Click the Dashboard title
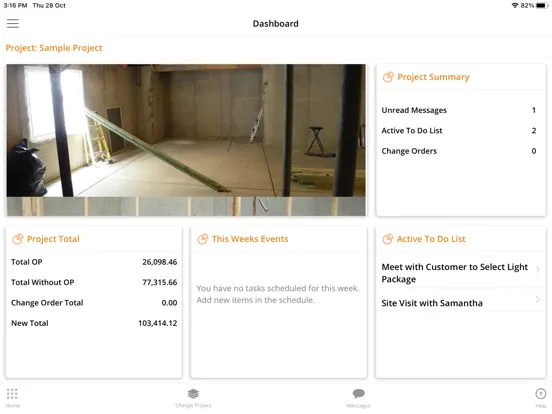 pos(276,24)
